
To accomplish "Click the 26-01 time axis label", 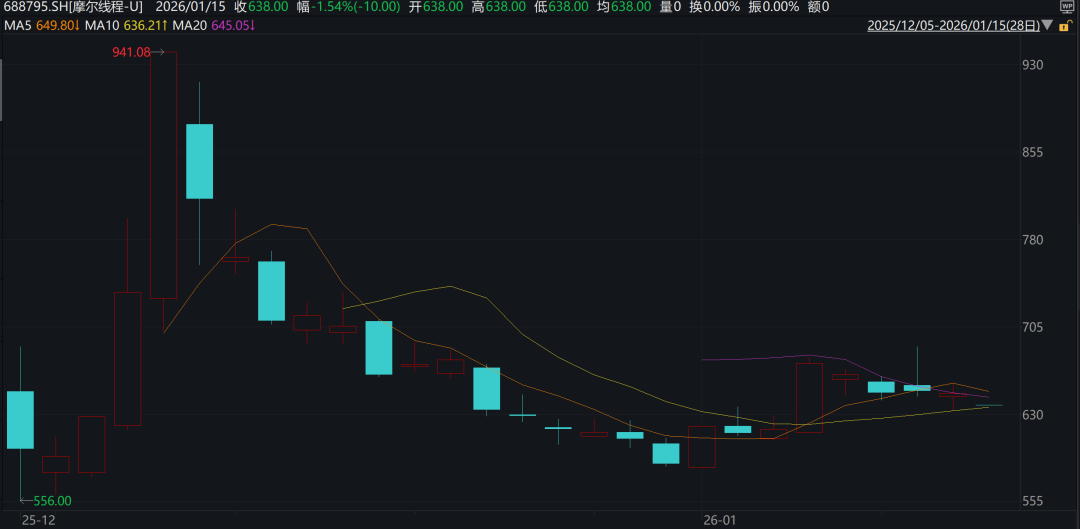I will click(718, 519).
